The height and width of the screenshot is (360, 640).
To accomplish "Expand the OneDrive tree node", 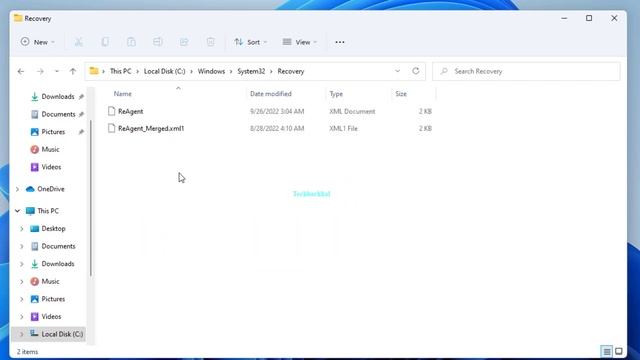I will point(17,189).
